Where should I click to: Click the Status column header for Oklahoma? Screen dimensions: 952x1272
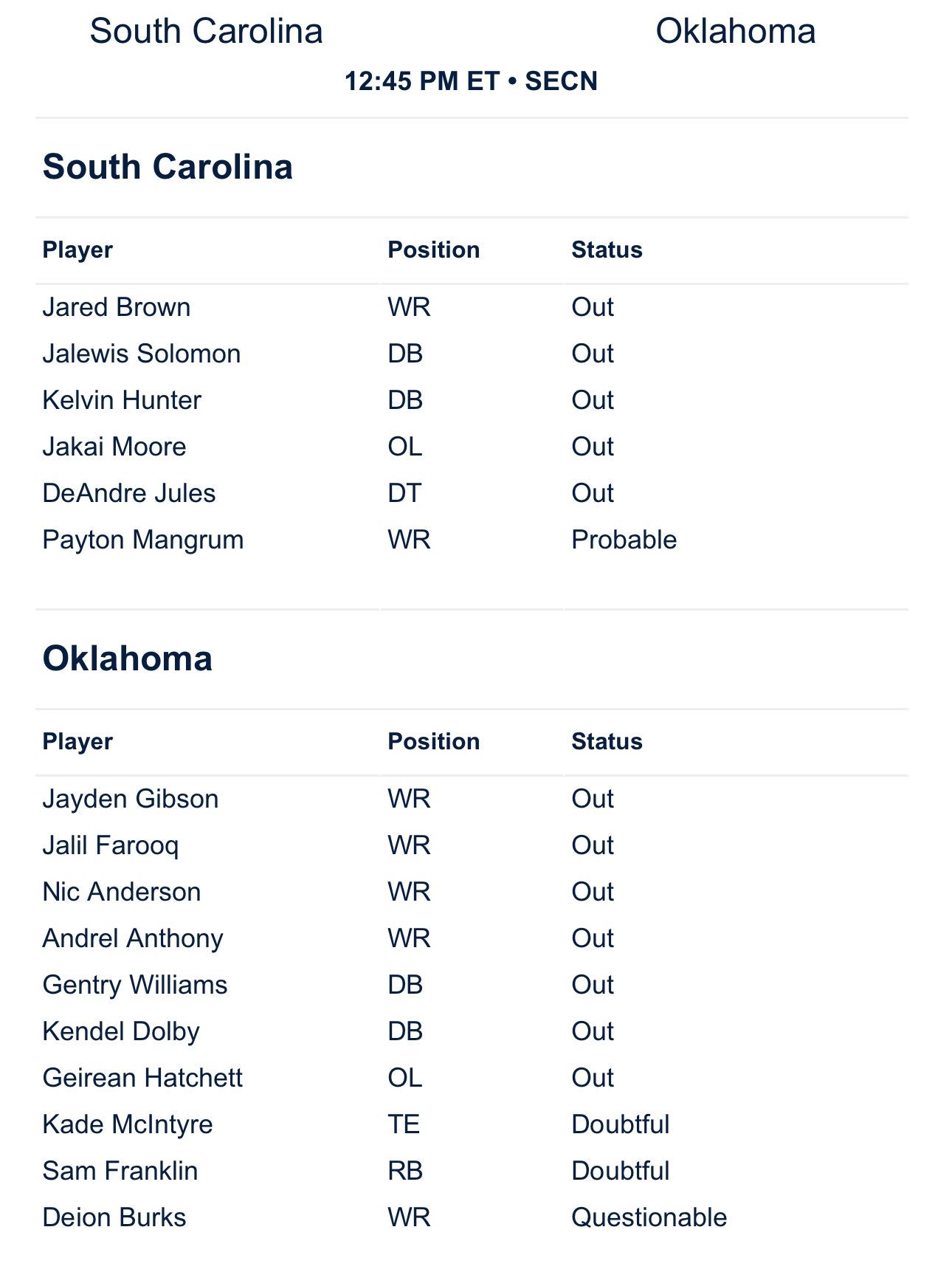607,742
